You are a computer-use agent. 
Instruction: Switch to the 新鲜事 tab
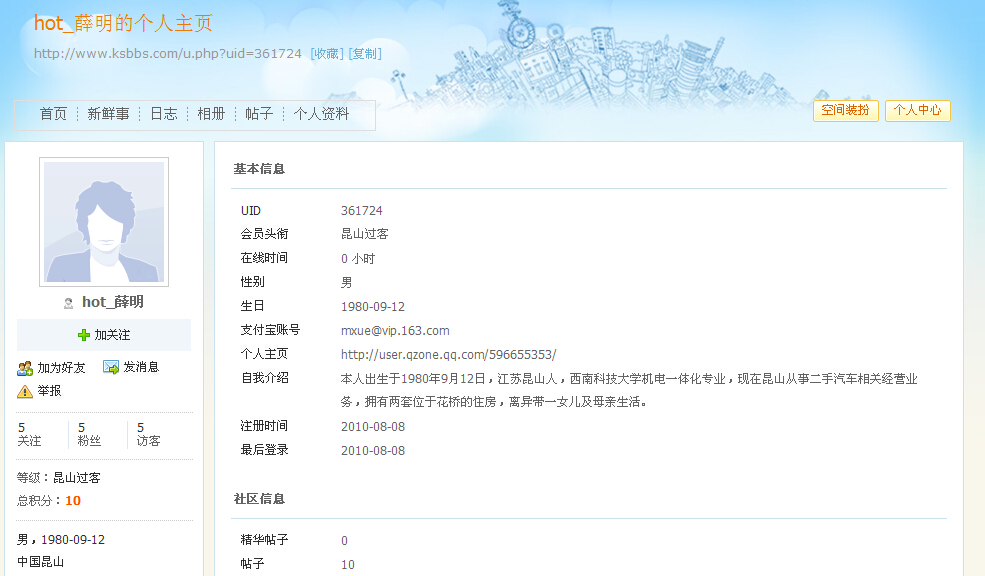pos(108,114)
